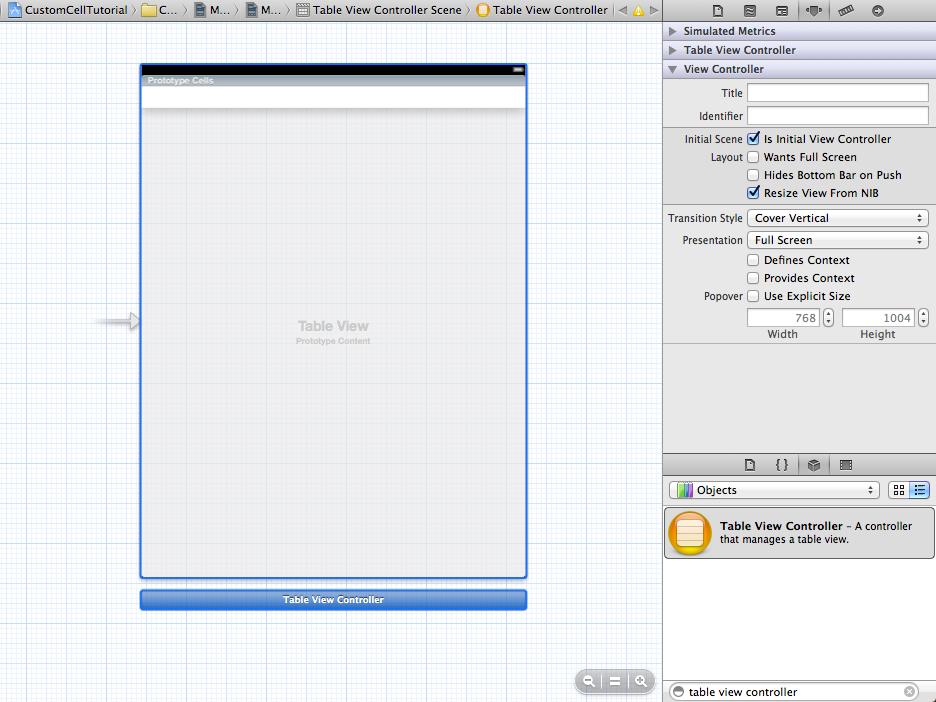
Task: Check Hides Bottom Bar on Push
Action: tap(753, 174)
